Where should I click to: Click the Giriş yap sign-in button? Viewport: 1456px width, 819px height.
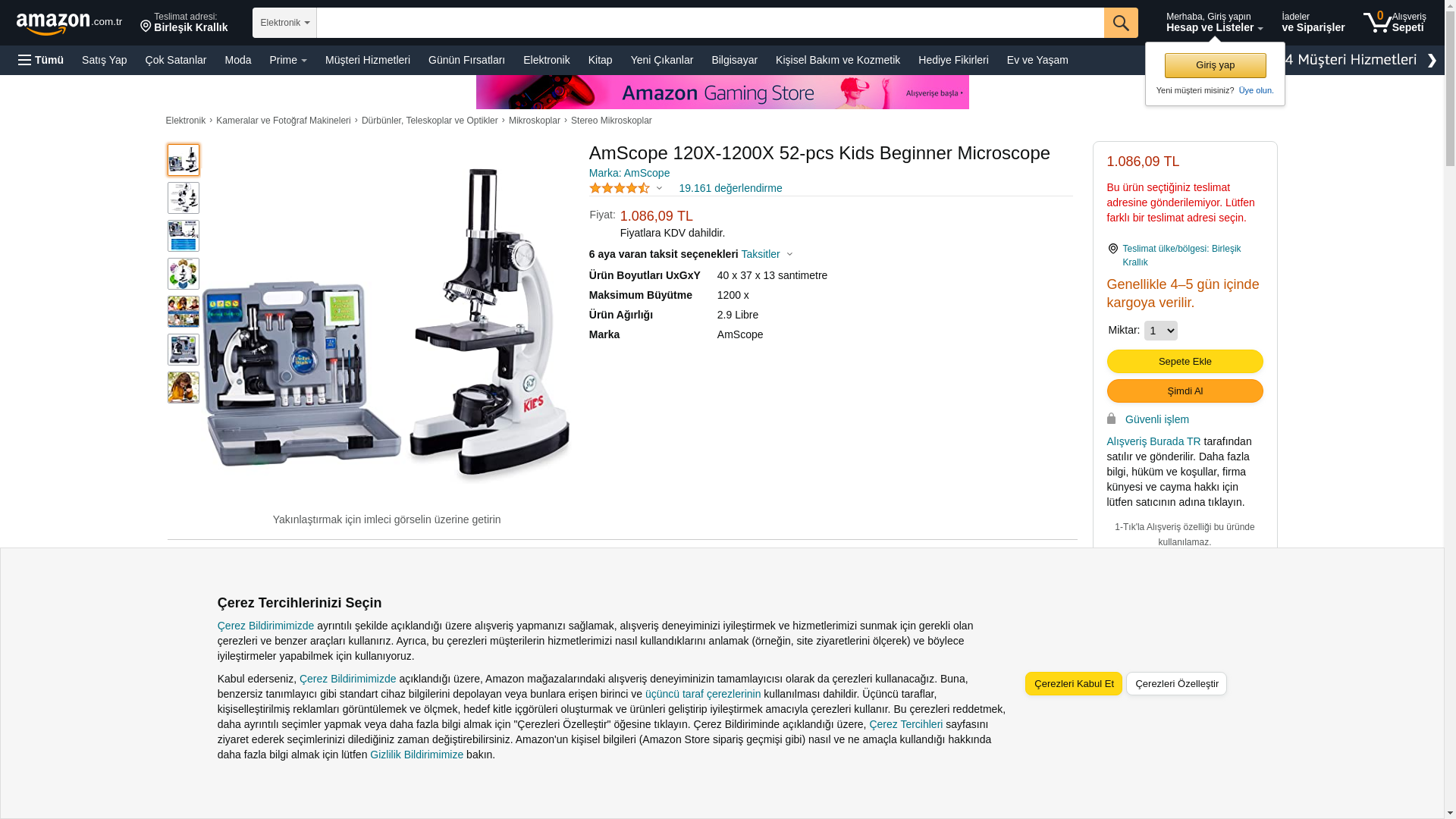[x=1215, y=65]
